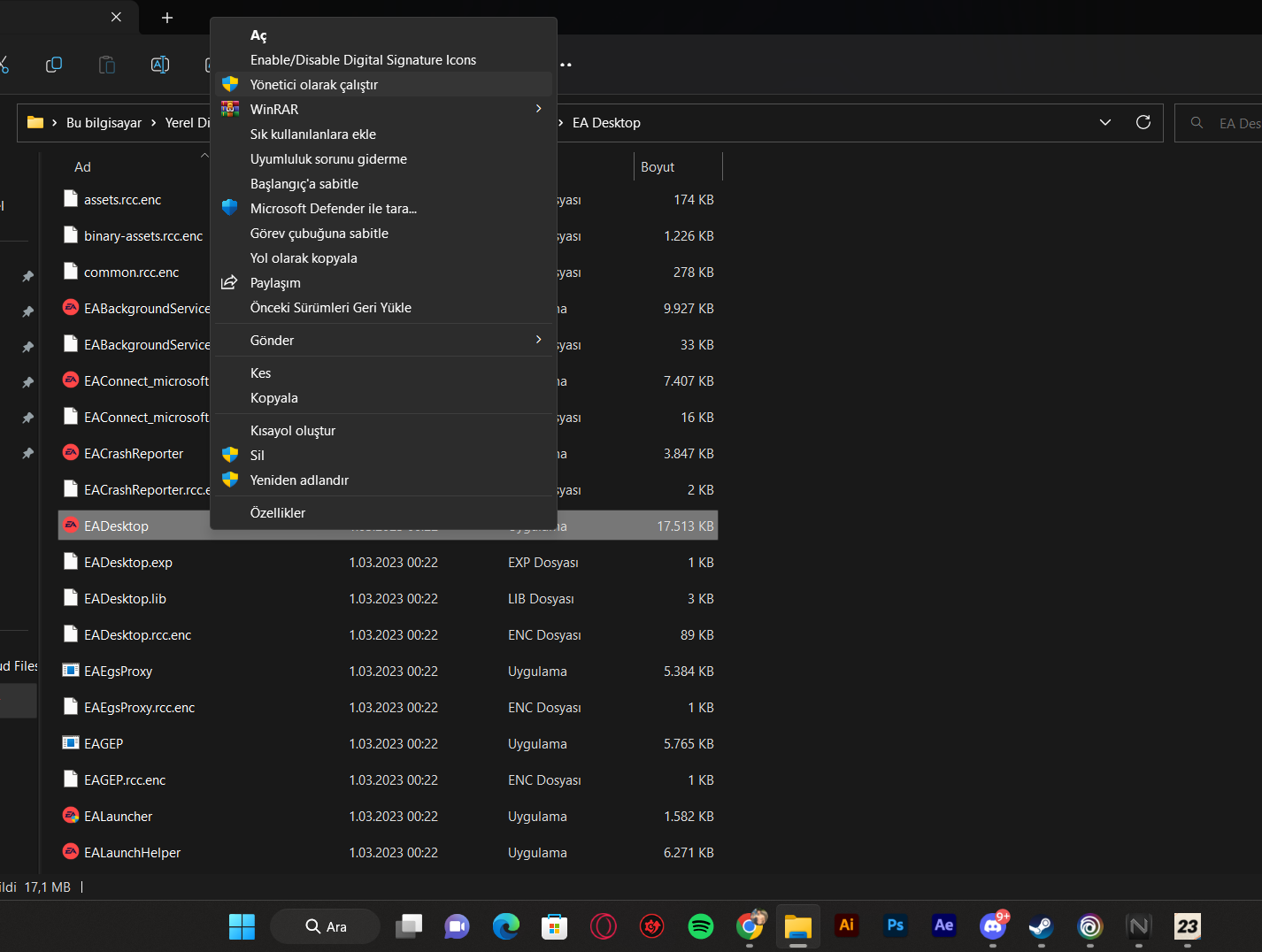Open Microsoft Store from taskbar
1262x952 pixels.
click(x=554, y=926)
